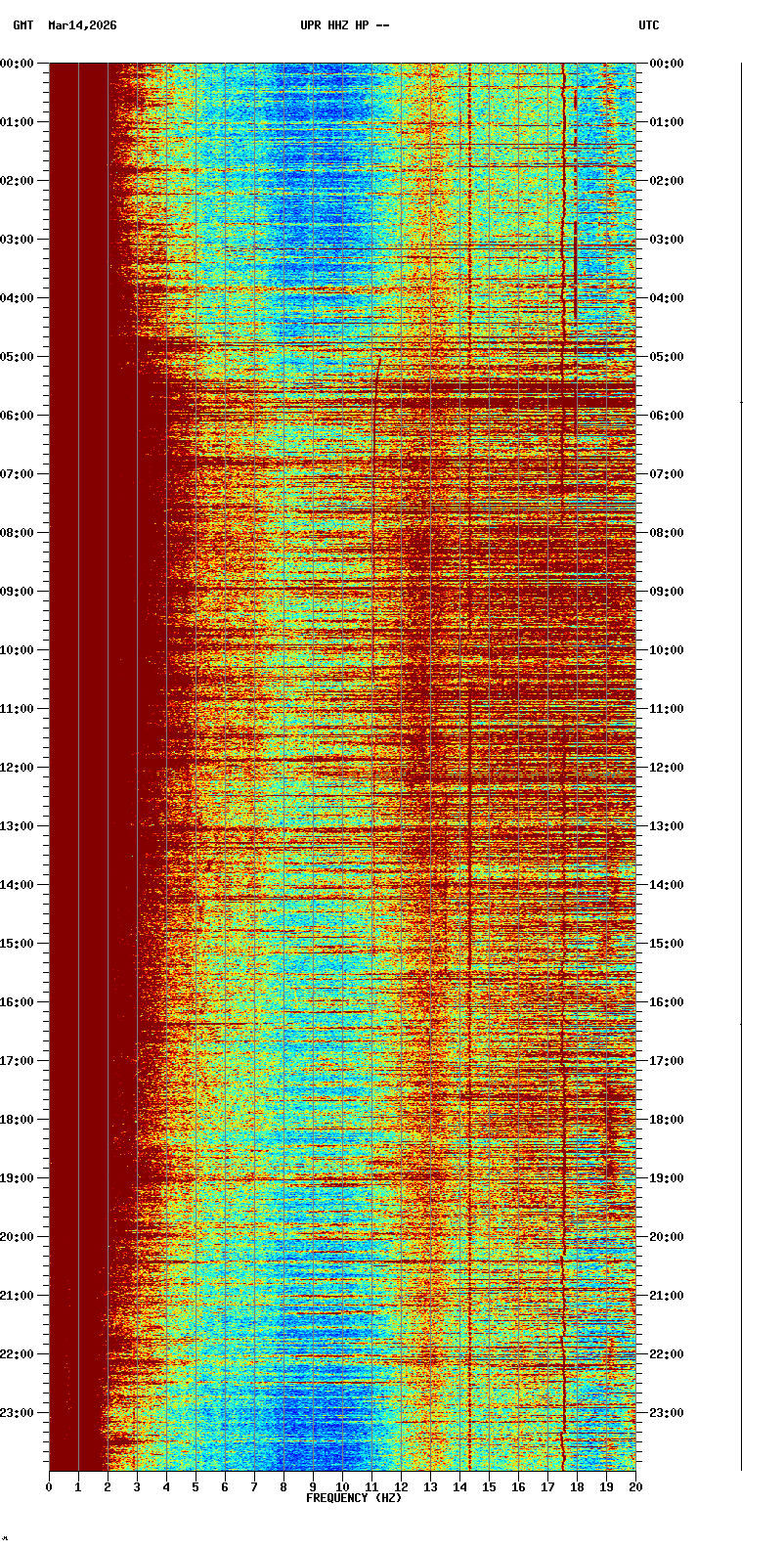Select the 06:00 marker on left axis
This screenshot has height=1549, width=784.
point(18,416)
